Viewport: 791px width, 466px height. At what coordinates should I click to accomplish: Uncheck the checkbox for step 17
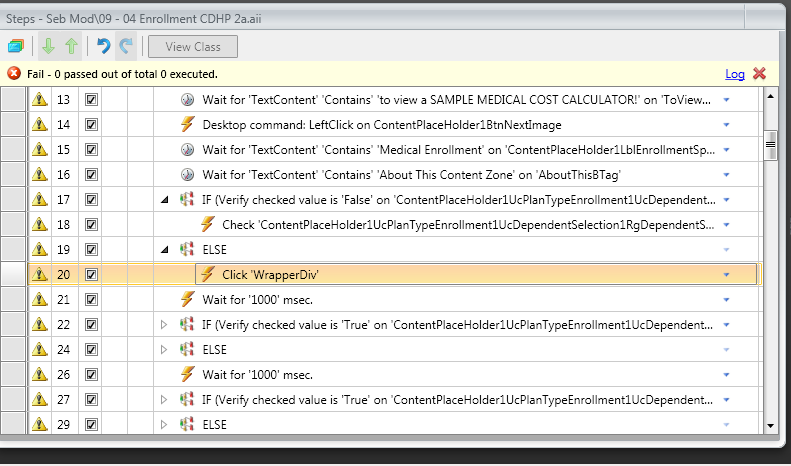[91, 200]
